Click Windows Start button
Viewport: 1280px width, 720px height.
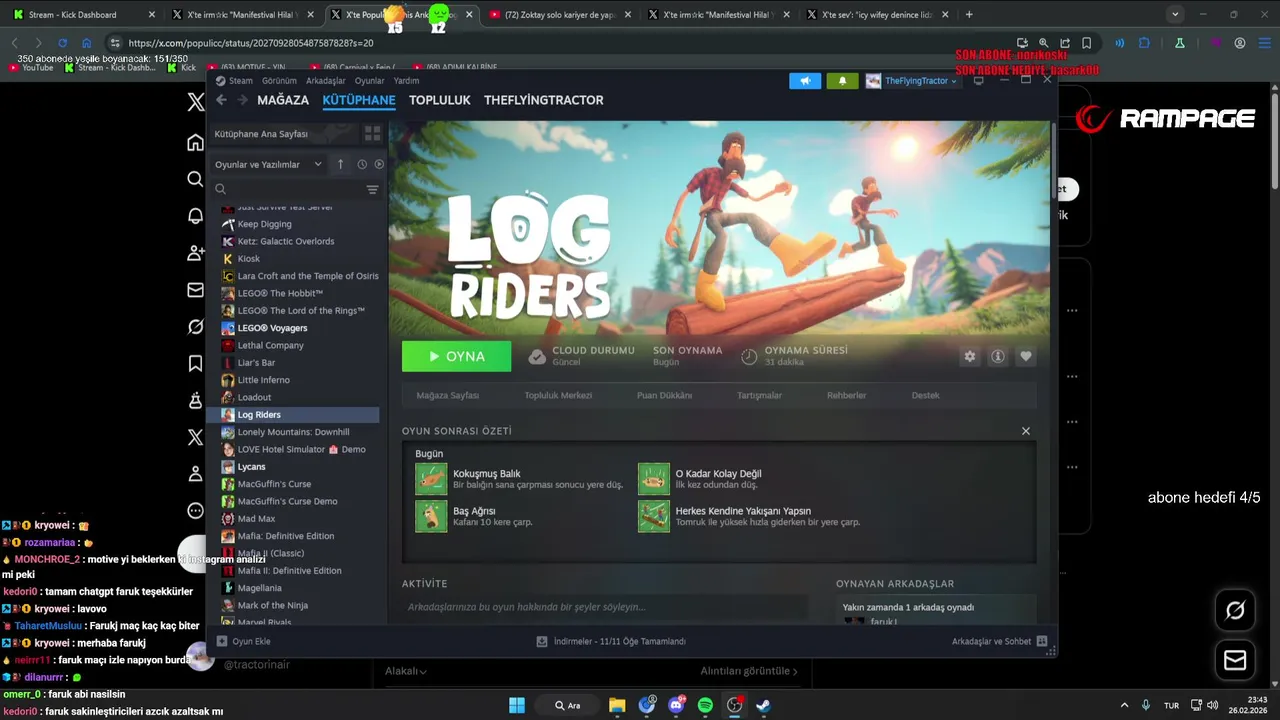tap(517, 705)
